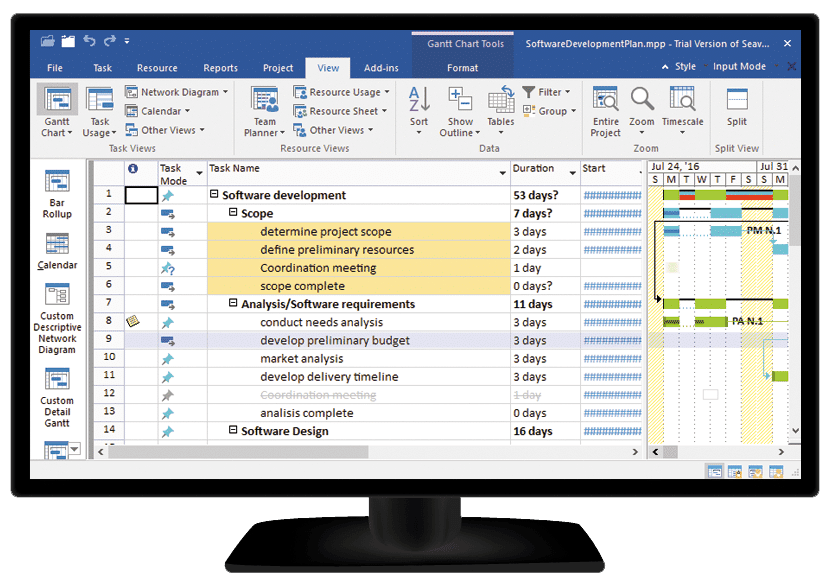Open the Task Name column filter arrow
830x580 pixels.
tap(502, 173)
